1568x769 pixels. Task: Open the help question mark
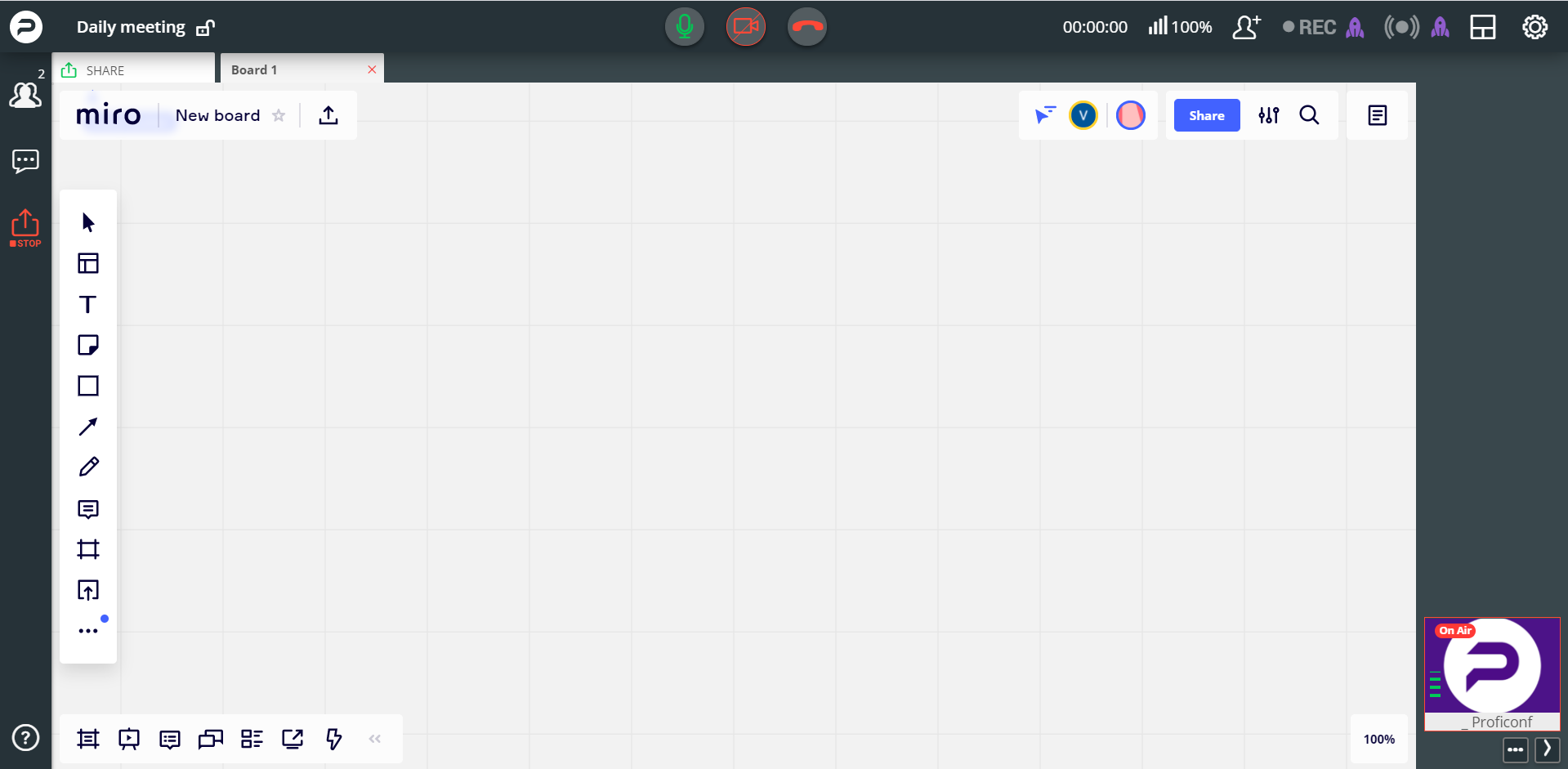pyautogui.click(x=25, y=738)
